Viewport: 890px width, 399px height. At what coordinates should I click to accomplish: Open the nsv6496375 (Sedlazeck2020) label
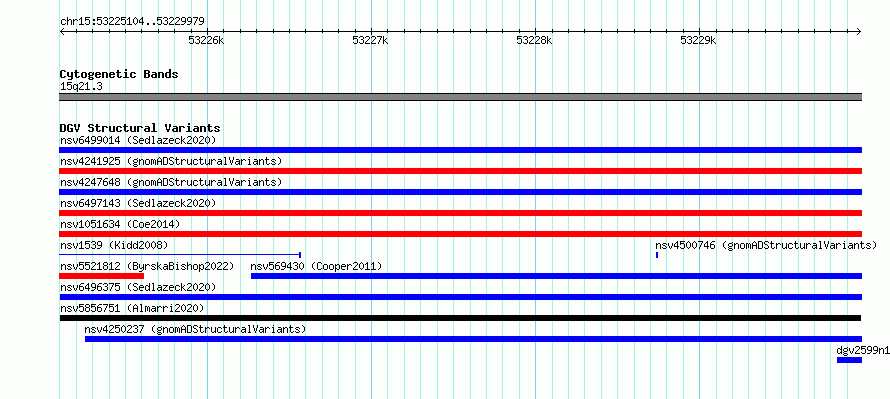[138, 287]
